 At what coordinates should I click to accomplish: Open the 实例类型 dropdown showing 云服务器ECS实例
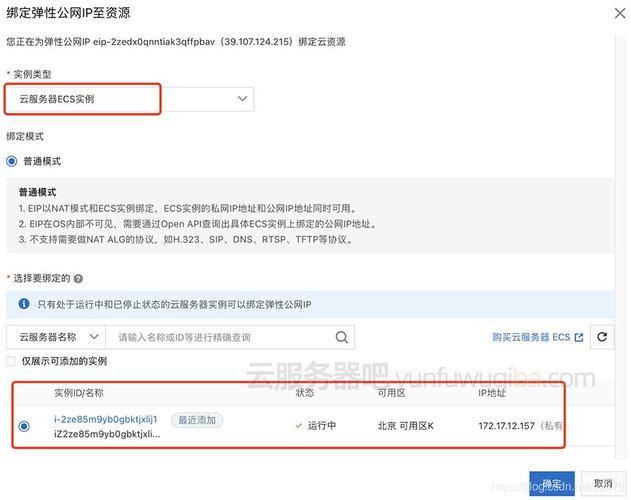pos(130,99)
